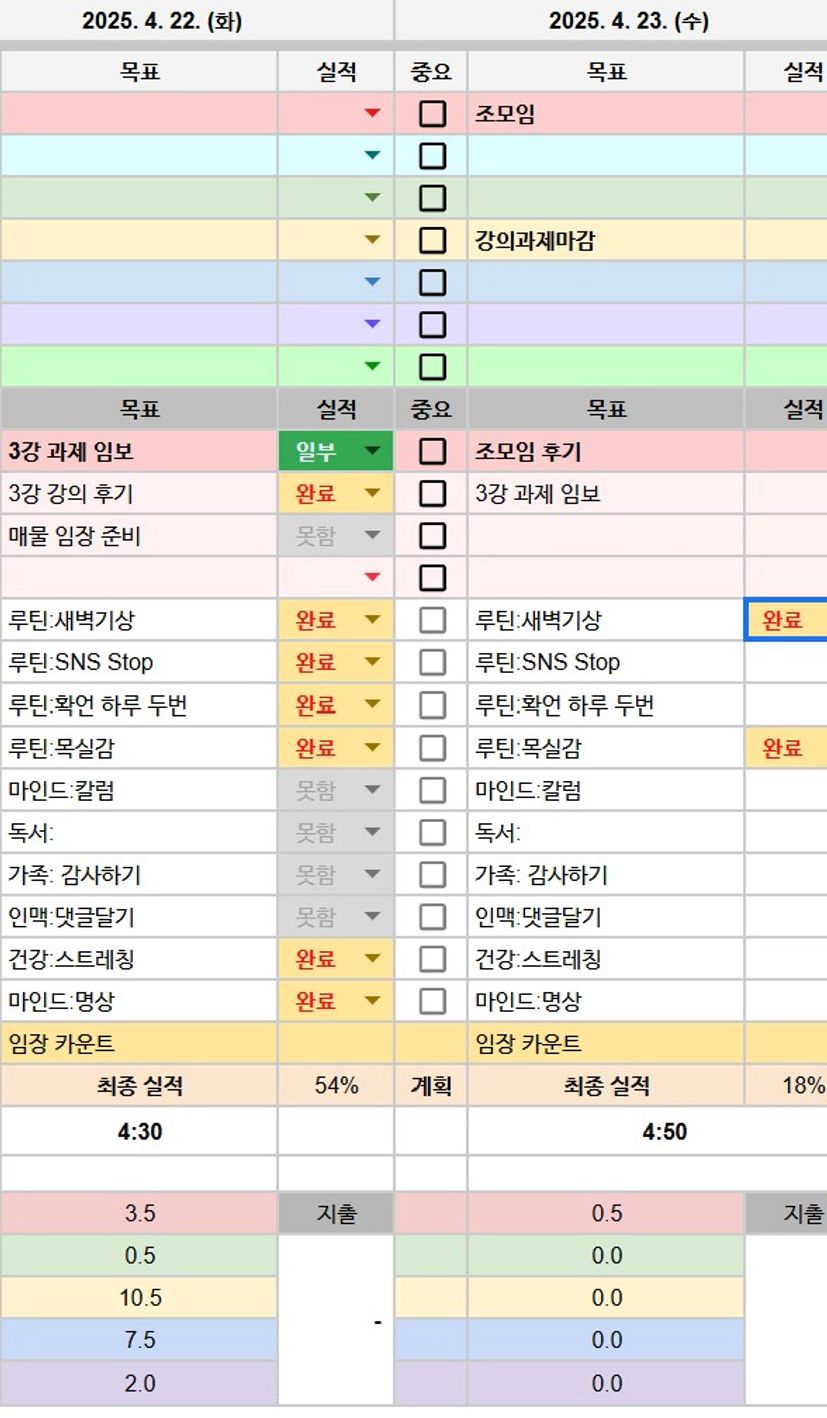Select the 2025. 4. 23. (수) date header
The width and height of the screenshot is (827, 1418).
click(628, 21)
